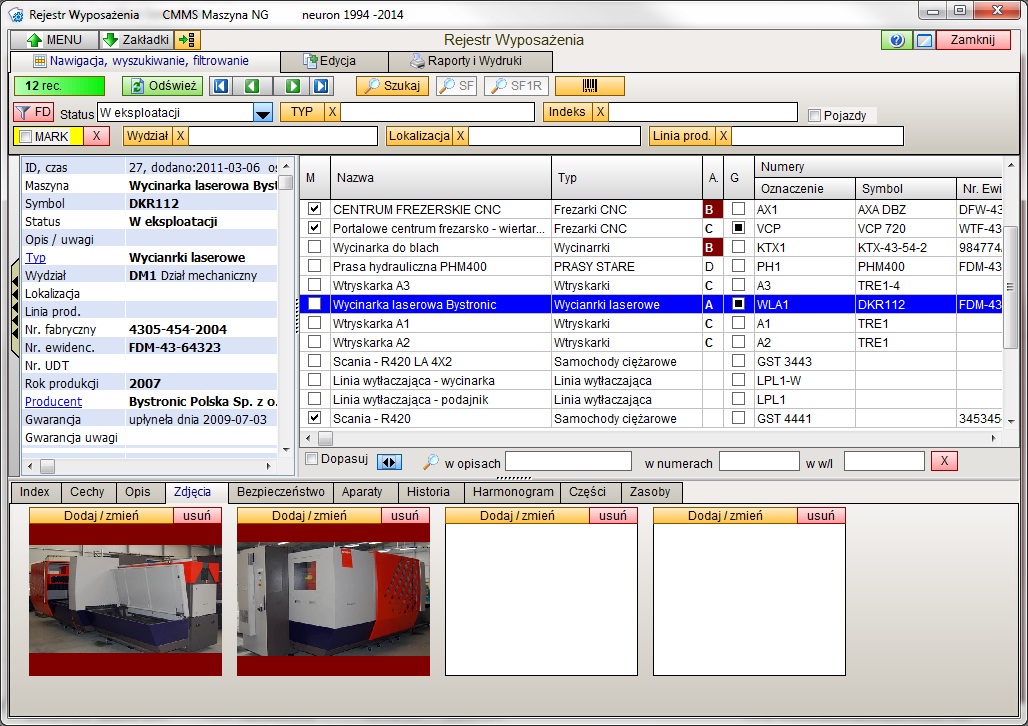1028x726 pixels.
Task: Open the Bezpieczeństwo tab
Action: [281, 492]
